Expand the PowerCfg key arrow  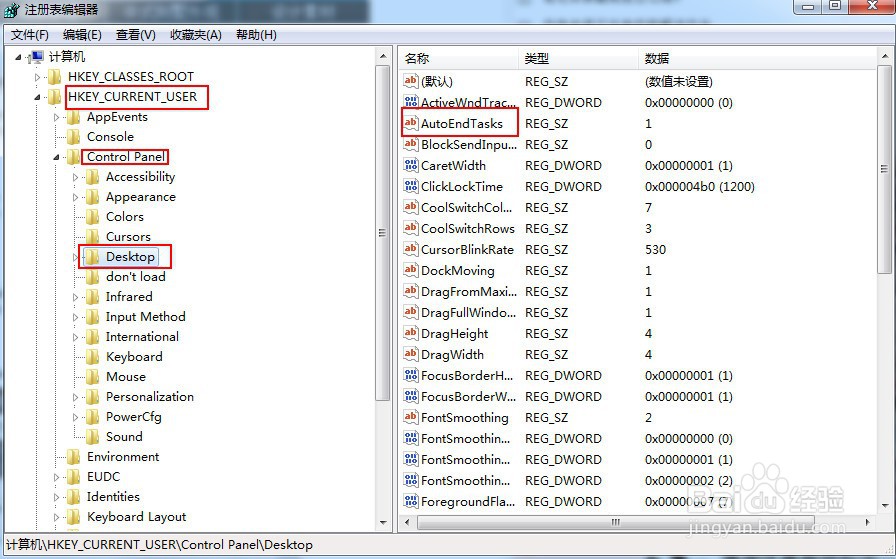click(x=75, y=417)
